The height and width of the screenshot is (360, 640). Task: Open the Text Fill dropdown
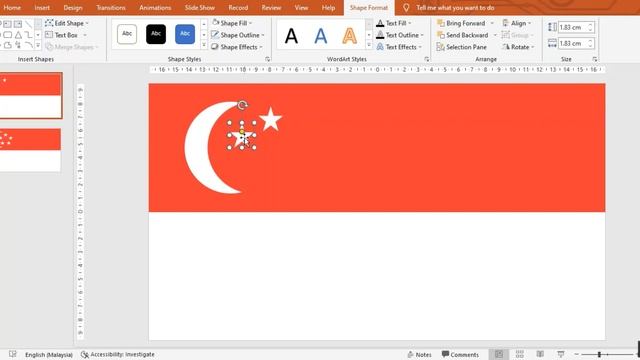[394, 23]
